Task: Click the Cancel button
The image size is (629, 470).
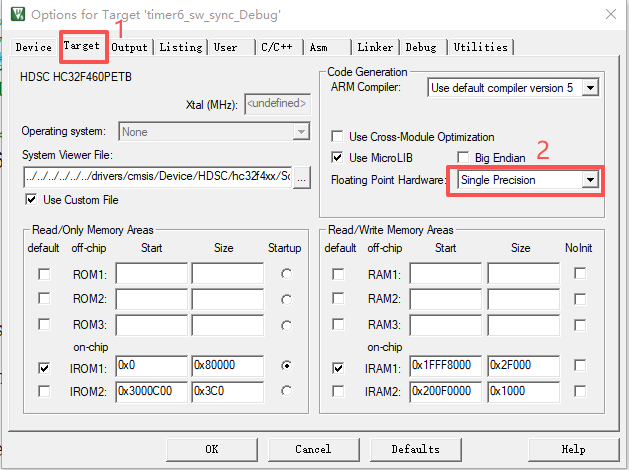Action: 313,450
